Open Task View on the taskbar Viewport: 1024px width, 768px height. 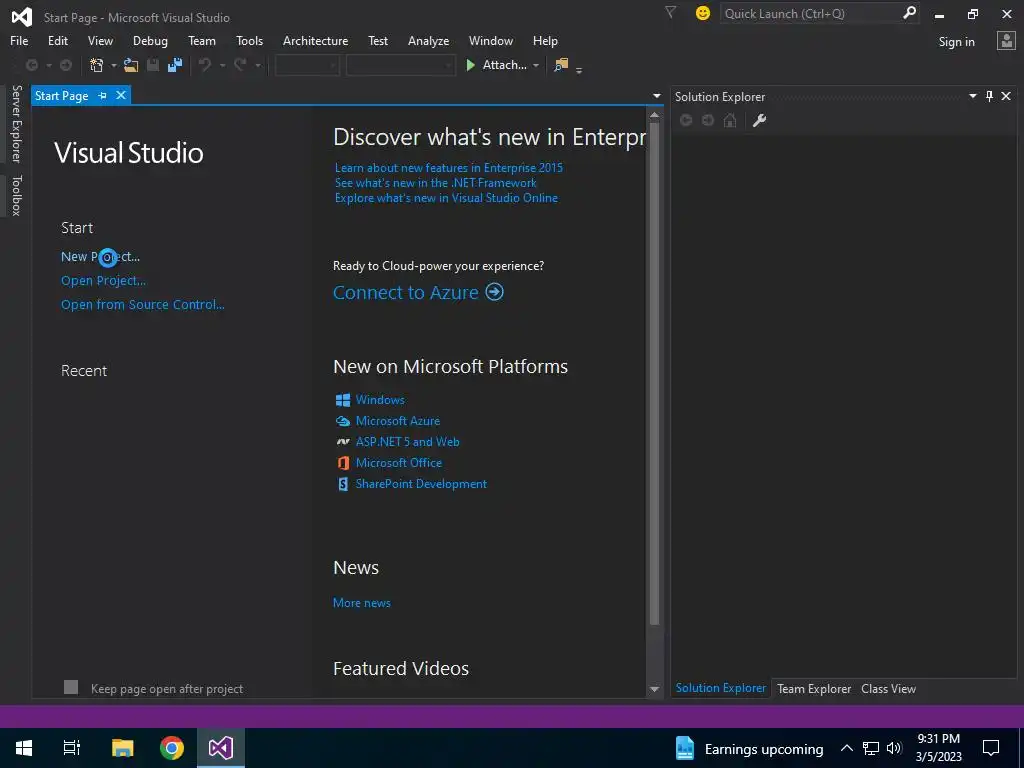click(72, 748)
